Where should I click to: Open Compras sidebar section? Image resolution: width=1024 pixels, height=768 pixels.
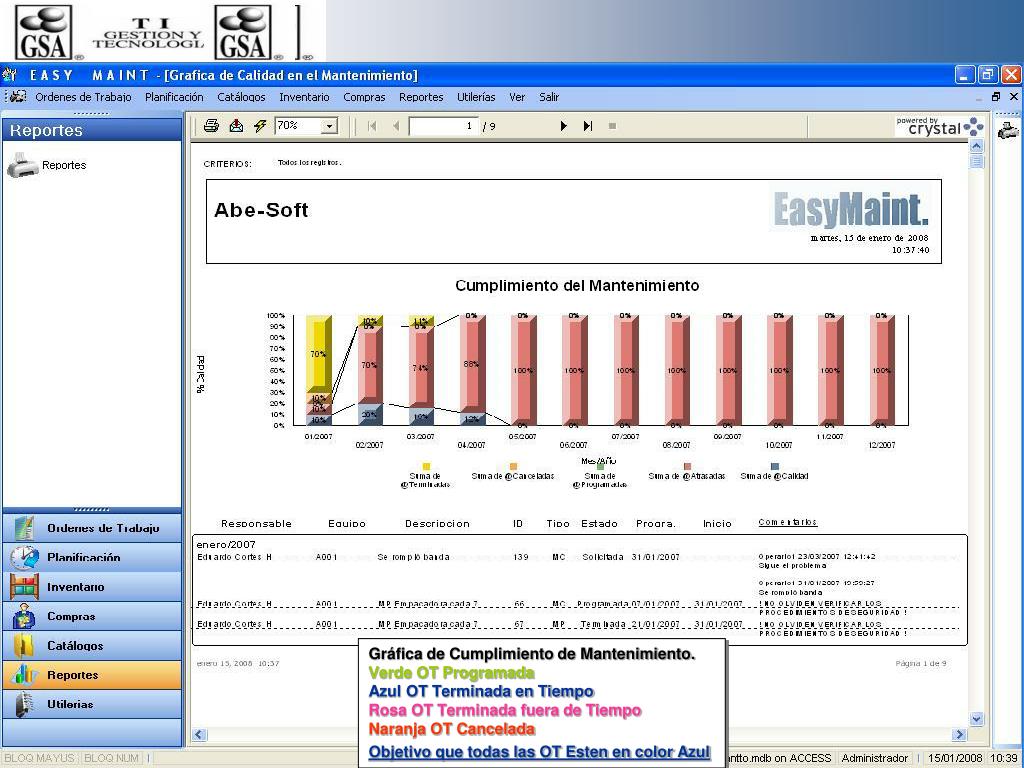pos(92,616)
